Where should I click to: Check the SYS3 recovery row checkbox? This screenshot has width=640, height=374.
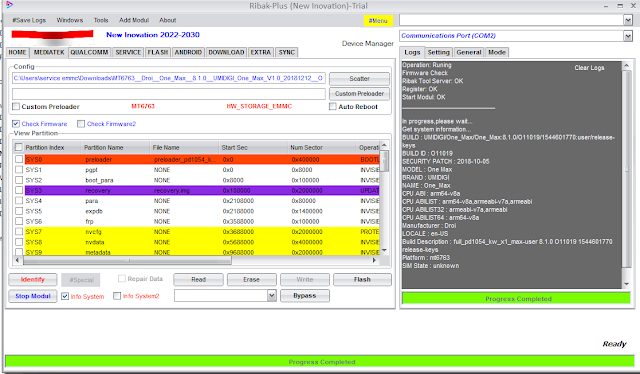click(x=19, y=190)
